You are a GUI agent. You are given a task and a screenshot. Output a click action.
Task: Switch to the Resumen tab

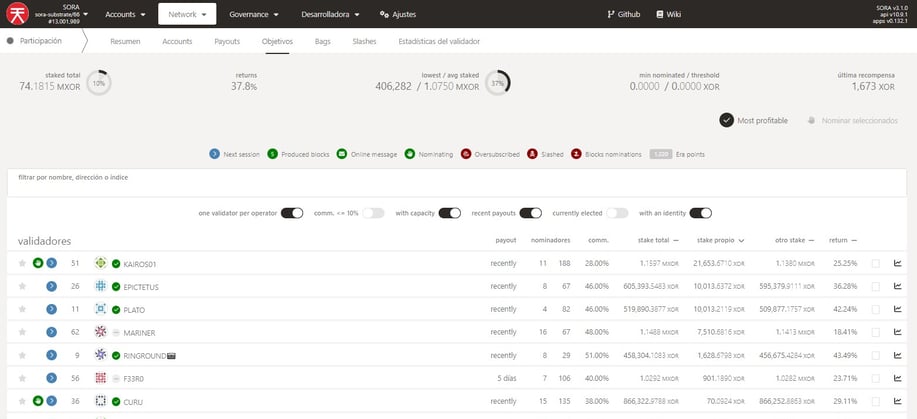pos(125,42)
